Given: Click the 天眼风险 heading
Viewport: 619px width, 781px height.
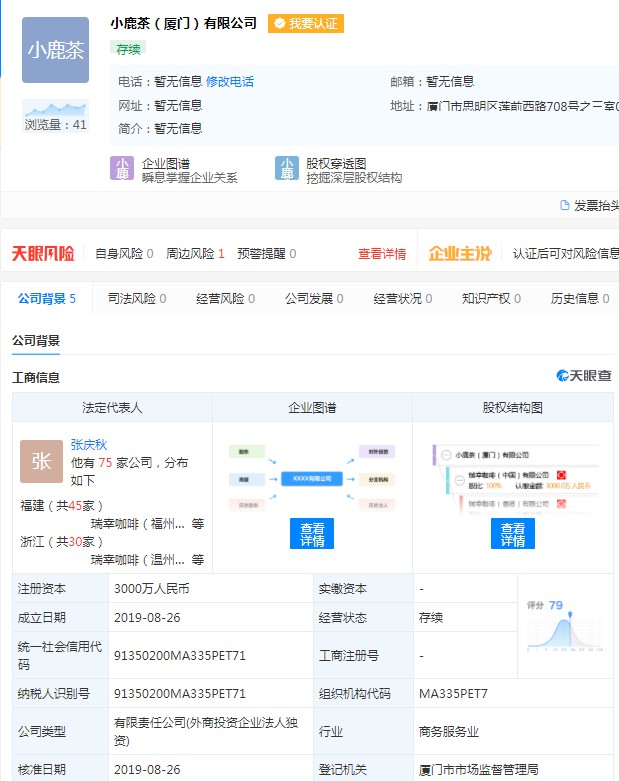Looking at the screenshot, I should [43, 254].
